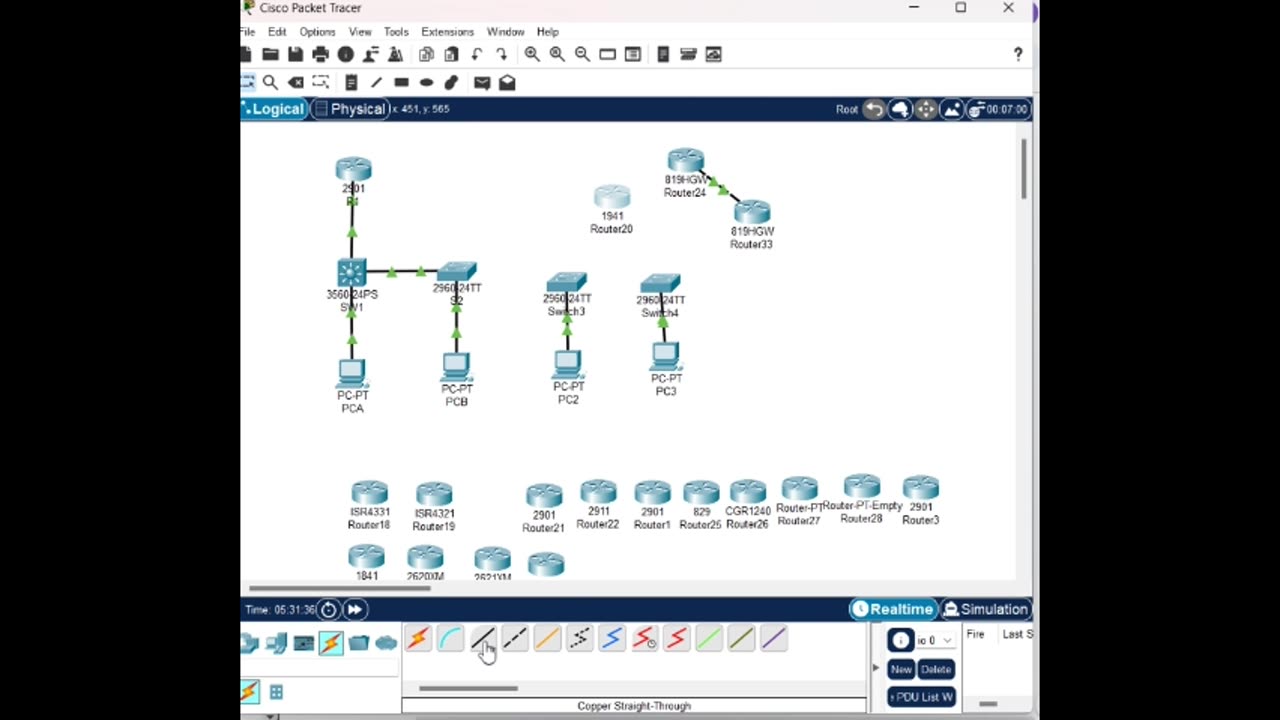Image resolution: width=1280 pixels, height=720 pixels.
Task: Expand the PDU panel arrow
Action: coord(876,668)
